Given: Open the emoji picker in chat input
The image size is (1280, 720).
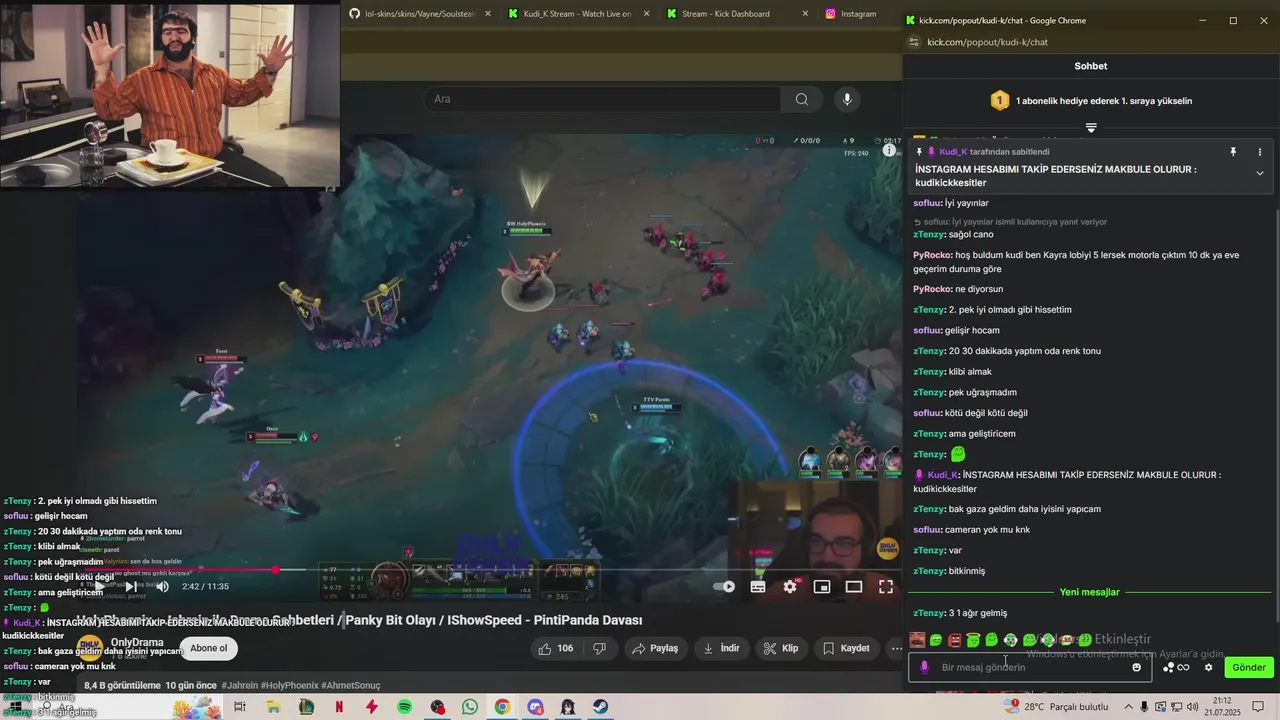Looking at the screenshot, I should pos(1137,667).
